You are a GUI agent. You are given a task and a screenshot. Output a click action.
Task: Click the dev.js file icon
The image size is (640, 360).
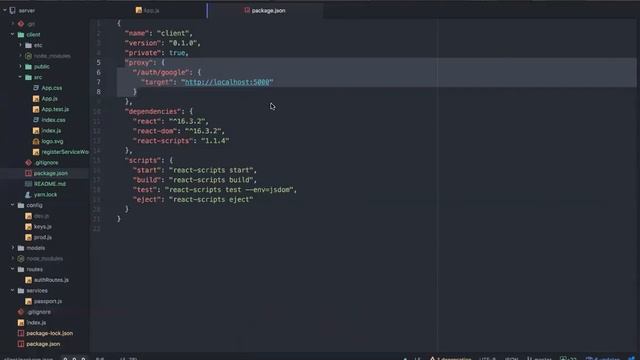(28, 216)
